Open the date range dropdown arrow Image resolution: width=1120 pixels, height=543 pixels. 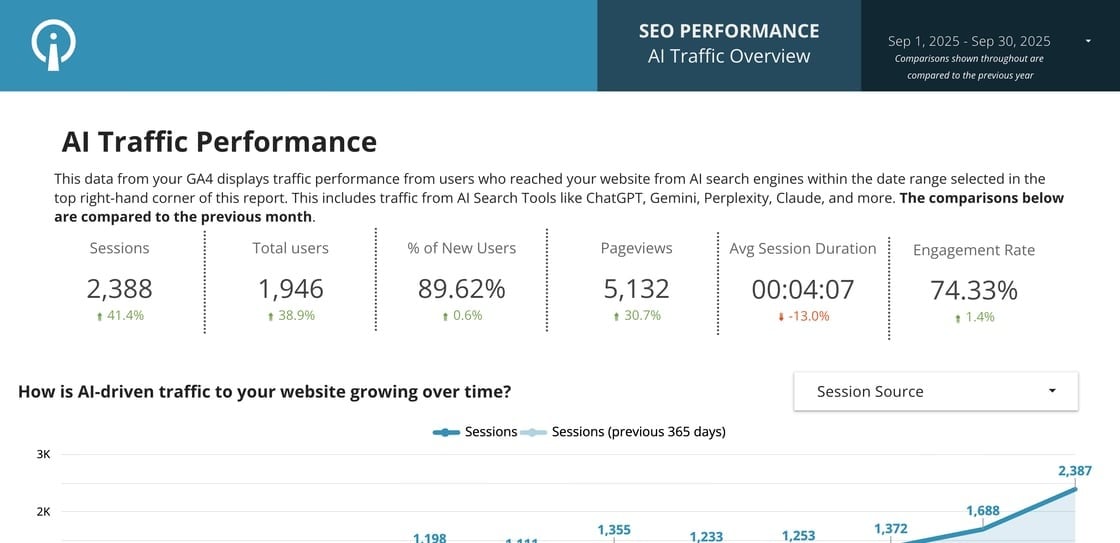coord(1087,41)
